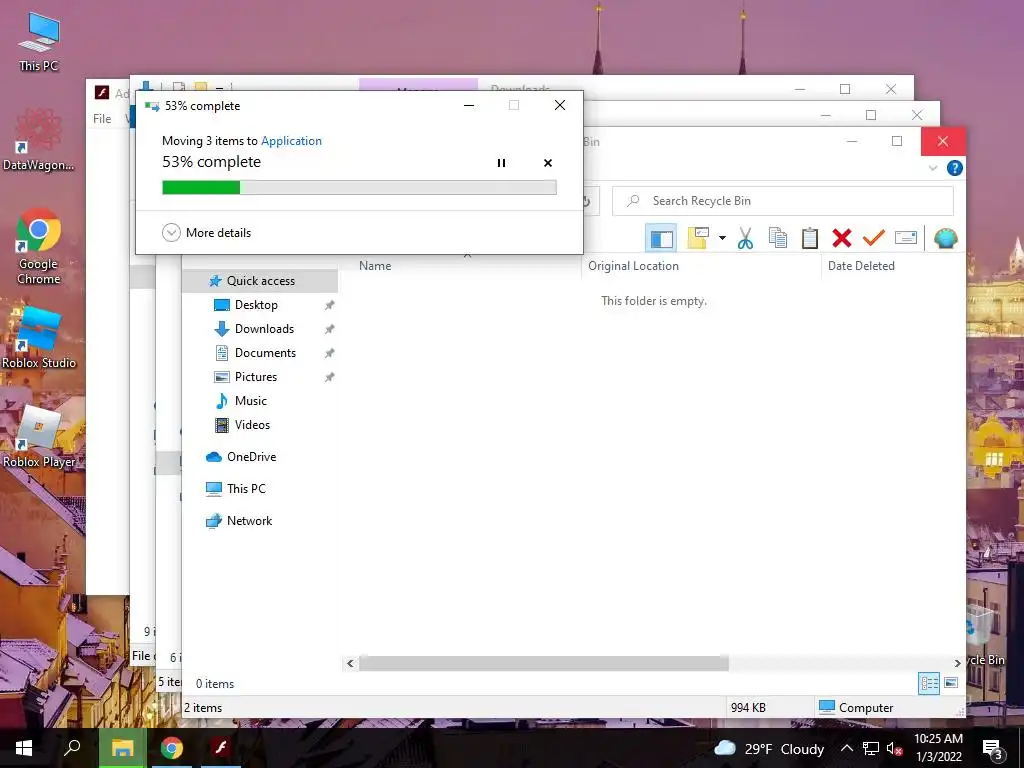The width and height of the screenshot is (1024, 768).
Task: Switch to Details view in status bar
Action: [x=929, y=683]
